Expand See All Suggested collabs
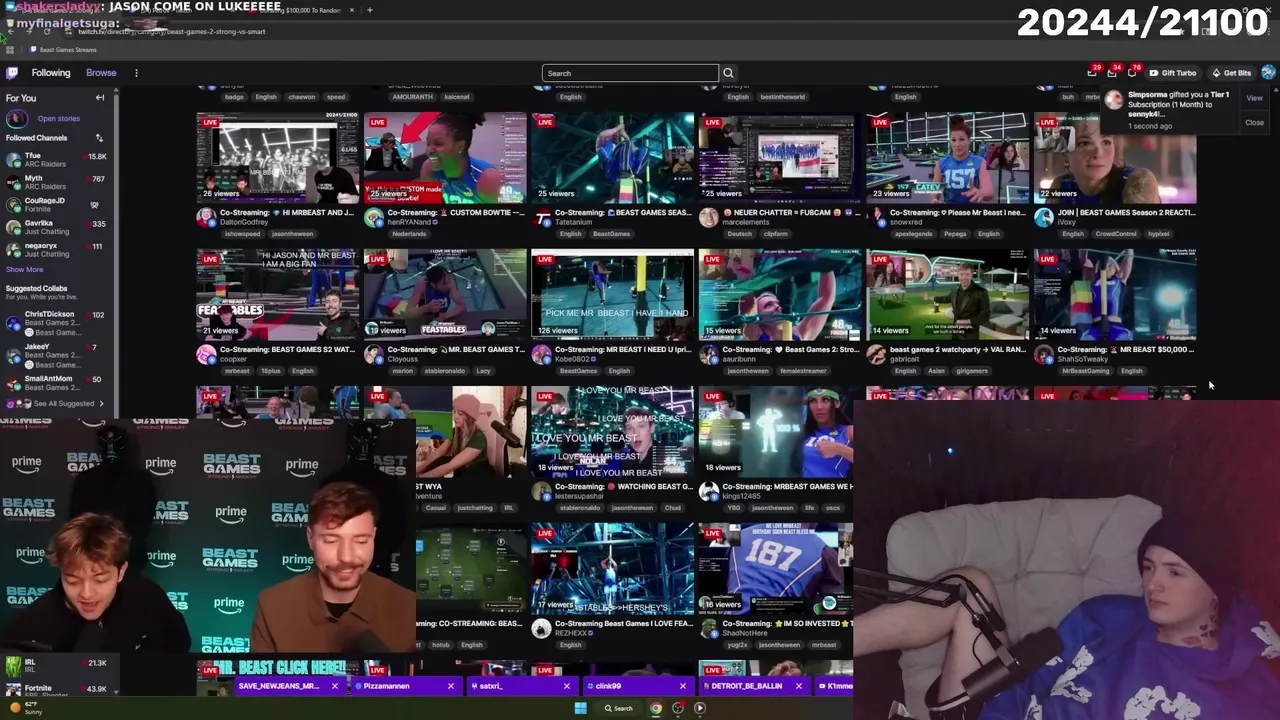The width and height of the screenshot is (1280, 720). point(64,403)
